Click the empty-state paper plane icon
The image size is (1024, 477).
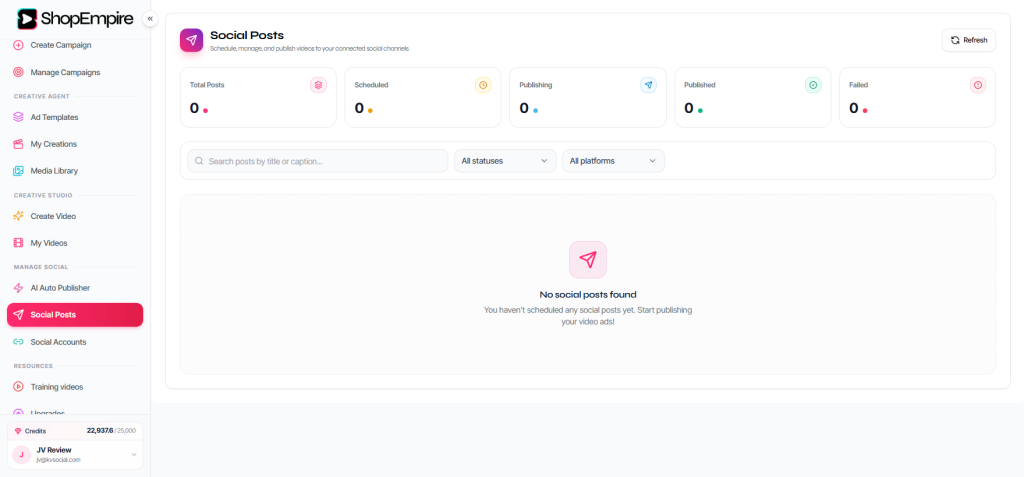click(588, 259)
